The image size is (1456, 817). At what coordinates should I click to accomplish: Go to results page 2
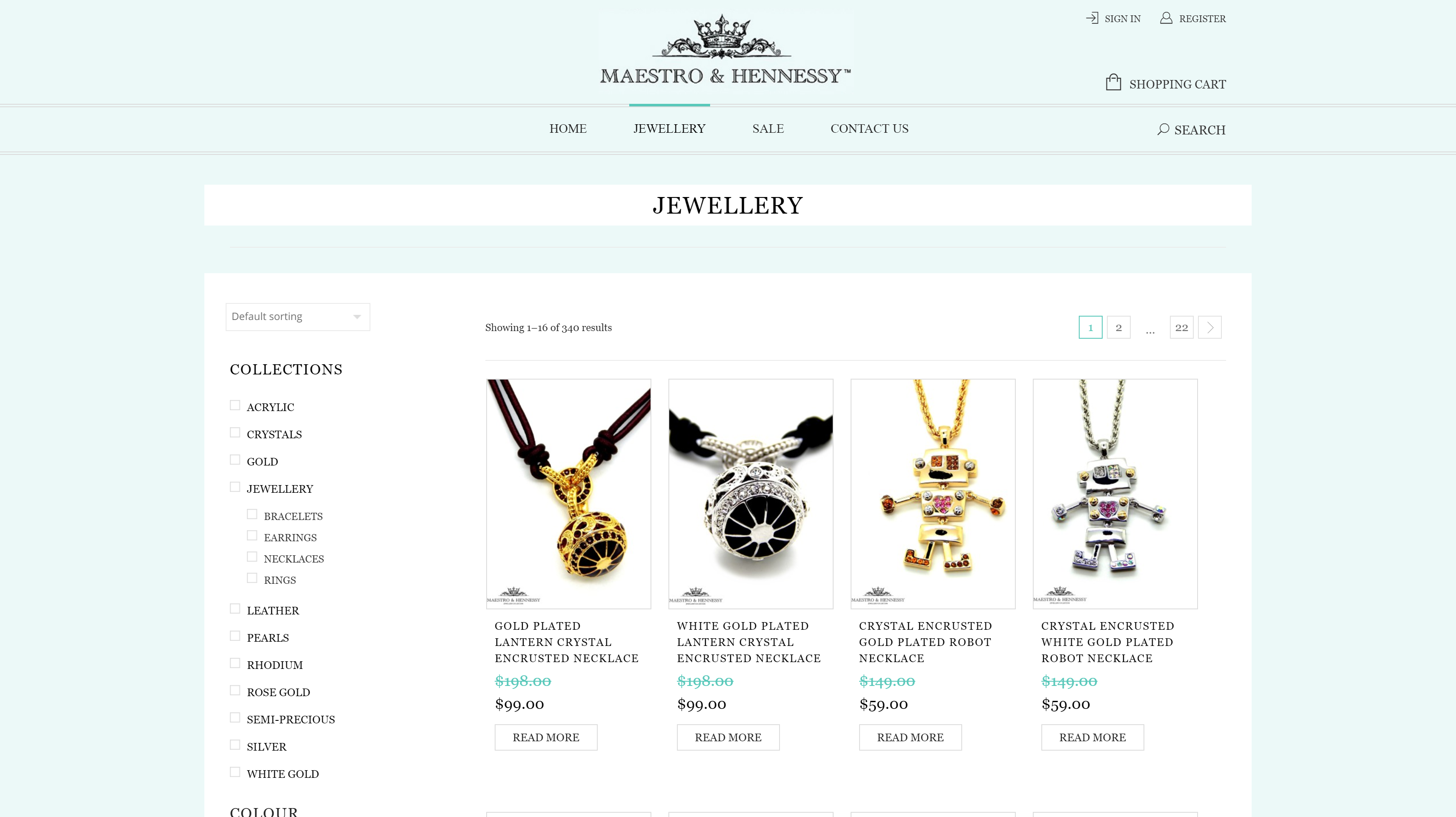click(x=1118, y=327)
